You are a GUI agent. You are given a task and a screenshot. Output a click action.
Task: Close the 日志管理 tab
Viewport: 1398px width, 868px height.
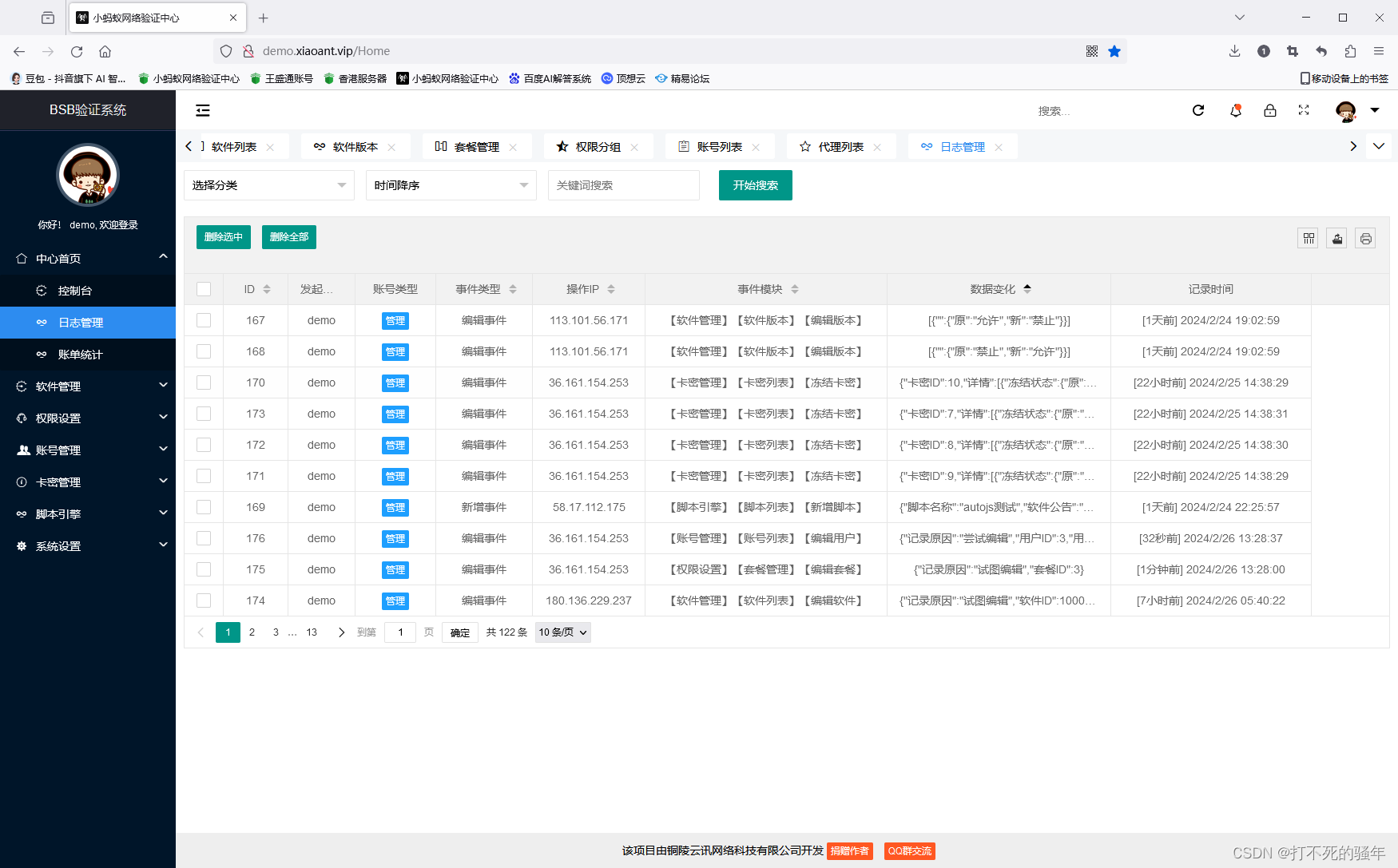click(999, 147)
